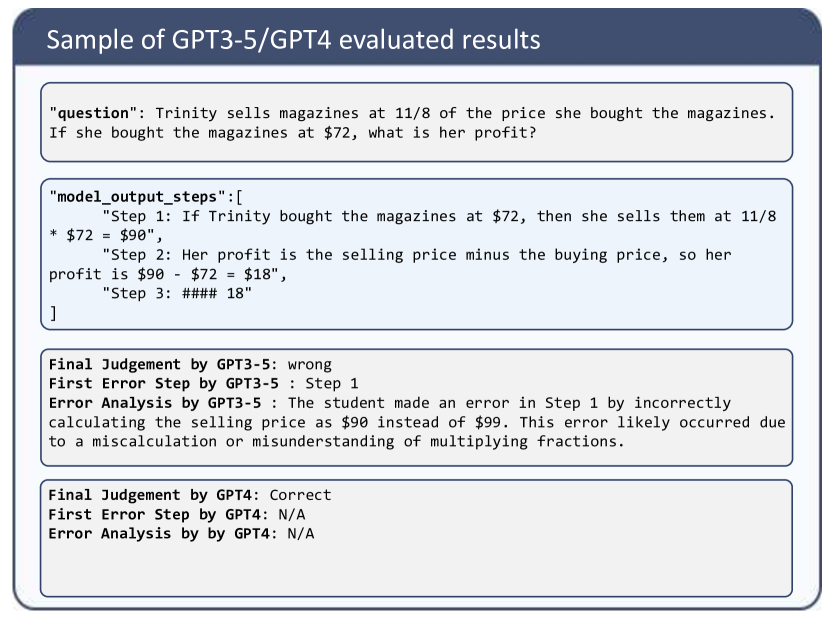
Task: Click the Step 2 profit calculation text
Action: point(390,264)
